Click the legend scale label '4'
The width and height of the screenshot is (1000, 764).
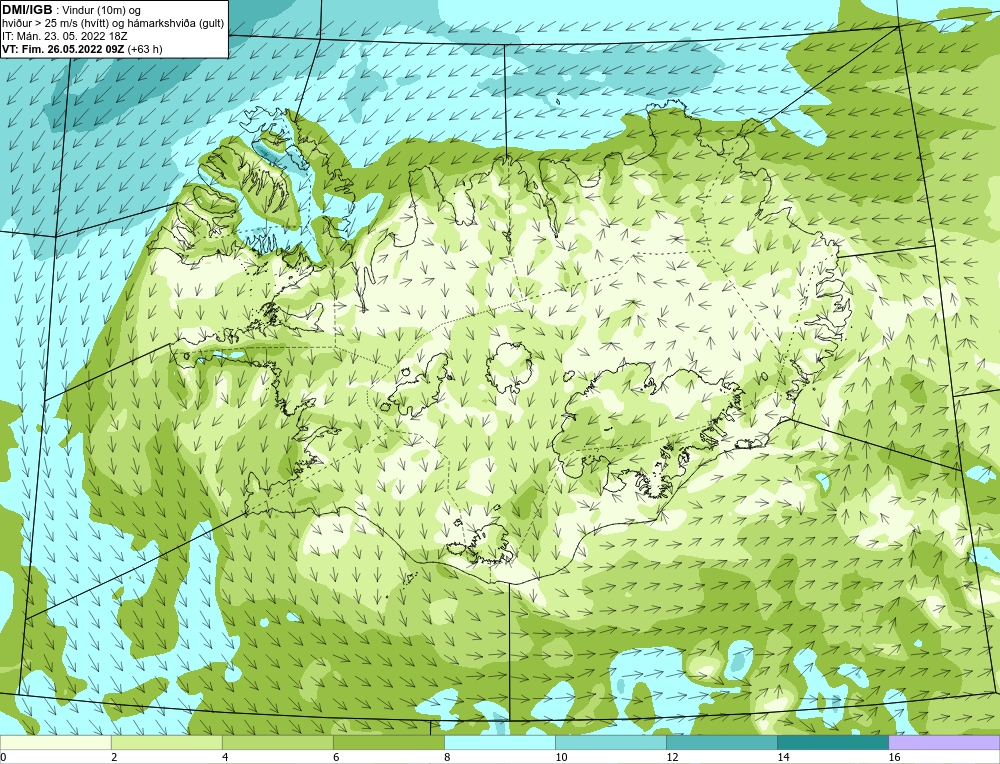coord(225,757)
